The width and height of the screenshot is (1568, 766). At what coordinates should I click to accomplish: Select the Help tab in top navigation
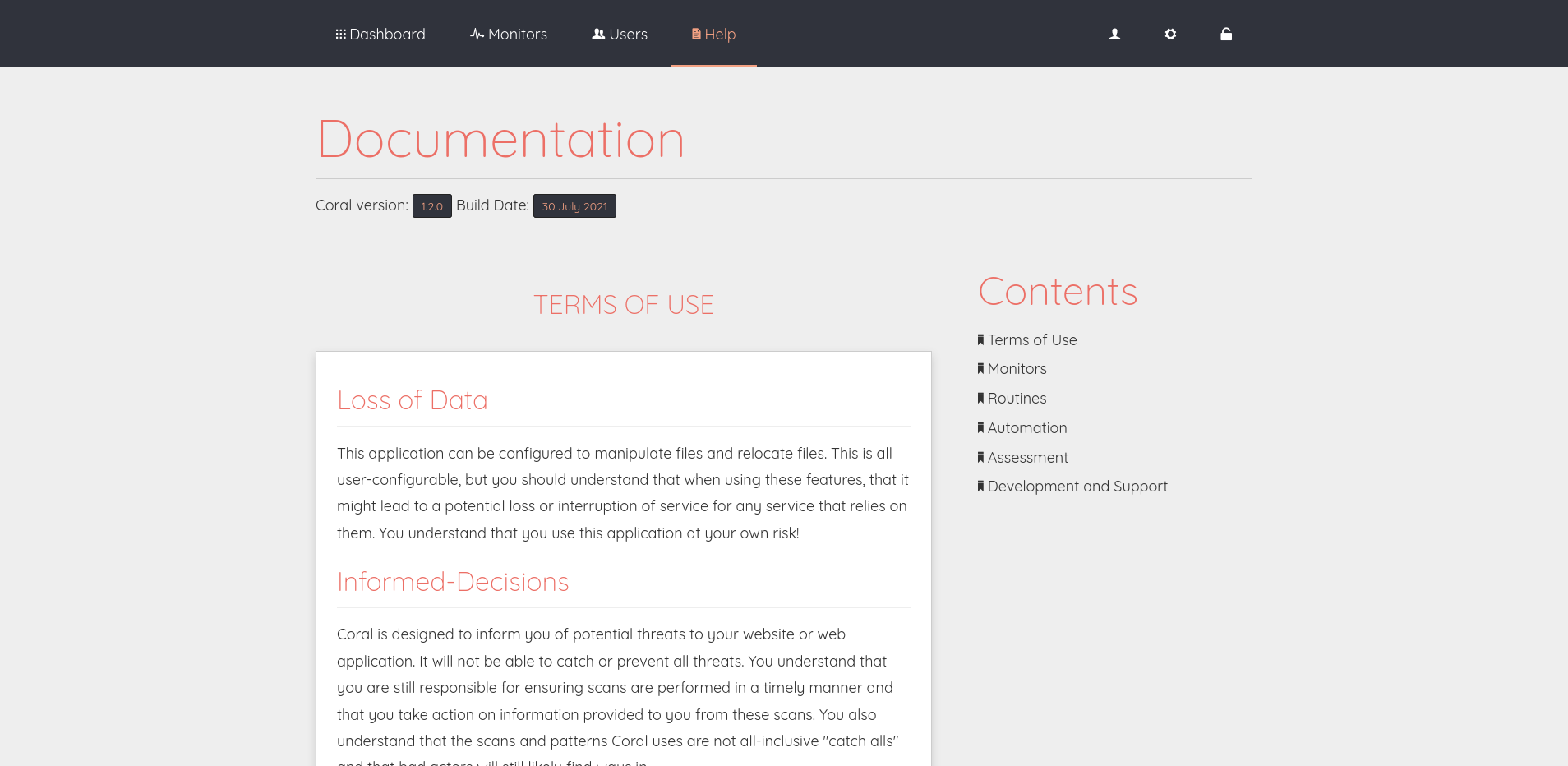713,34
